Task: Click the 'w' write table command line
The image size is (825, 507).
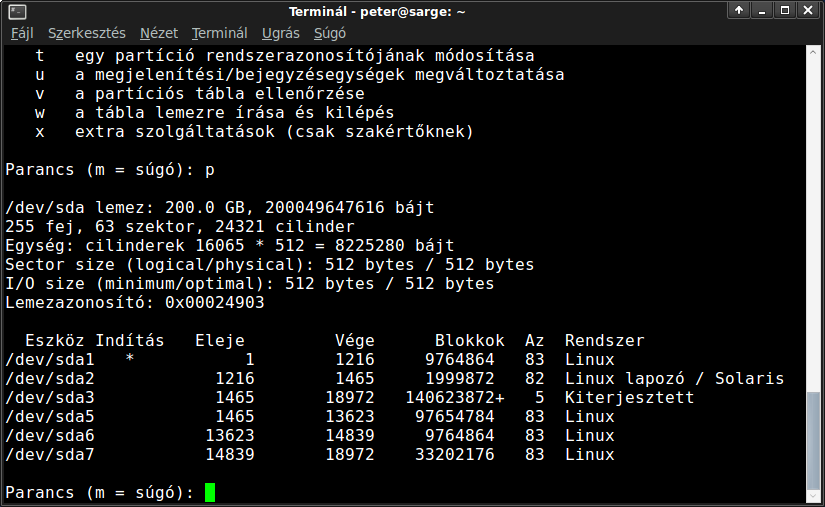Action: 215,113
